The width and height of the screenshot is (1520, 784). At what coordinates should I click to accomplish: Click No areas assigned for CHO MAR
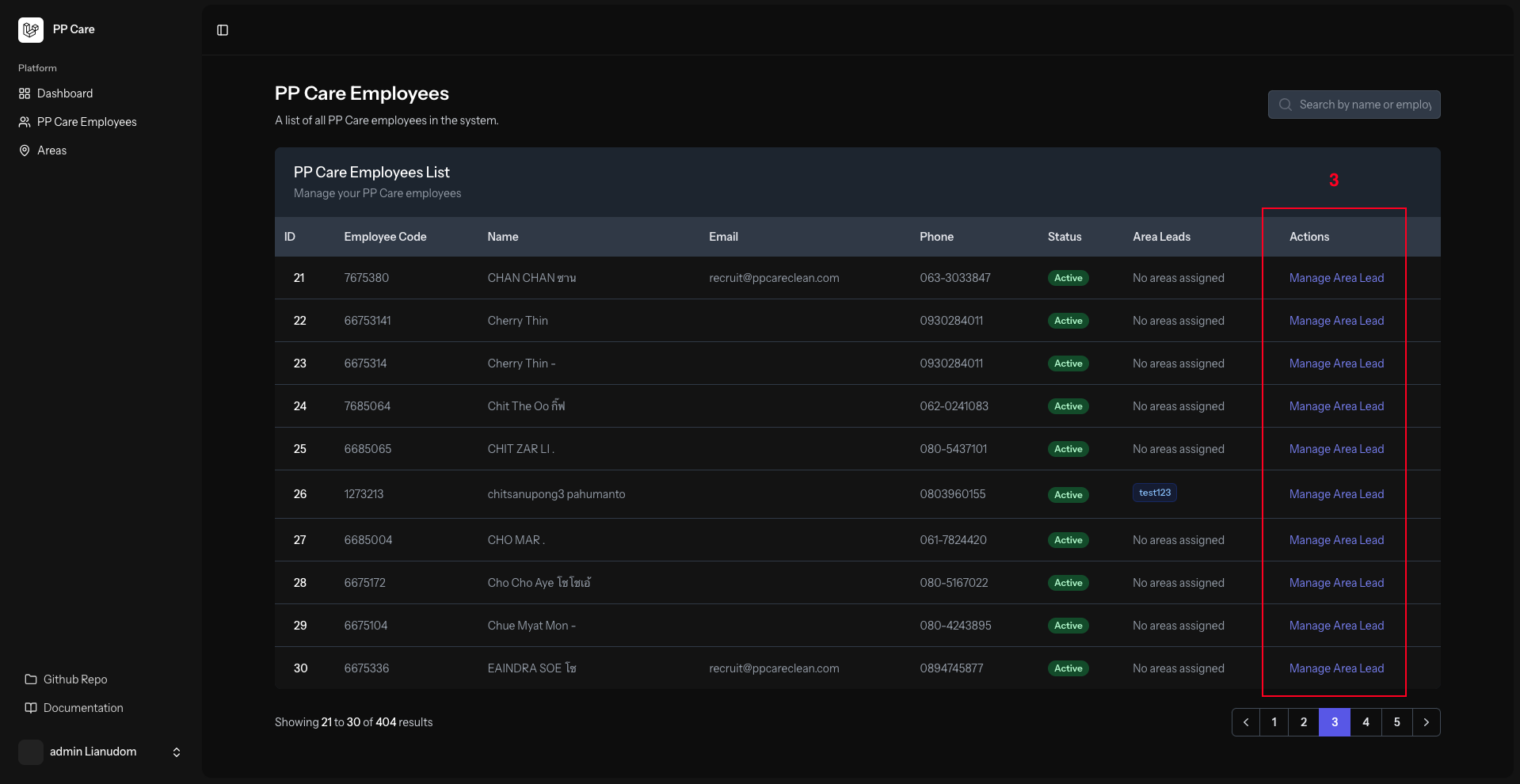(1179, 540)
